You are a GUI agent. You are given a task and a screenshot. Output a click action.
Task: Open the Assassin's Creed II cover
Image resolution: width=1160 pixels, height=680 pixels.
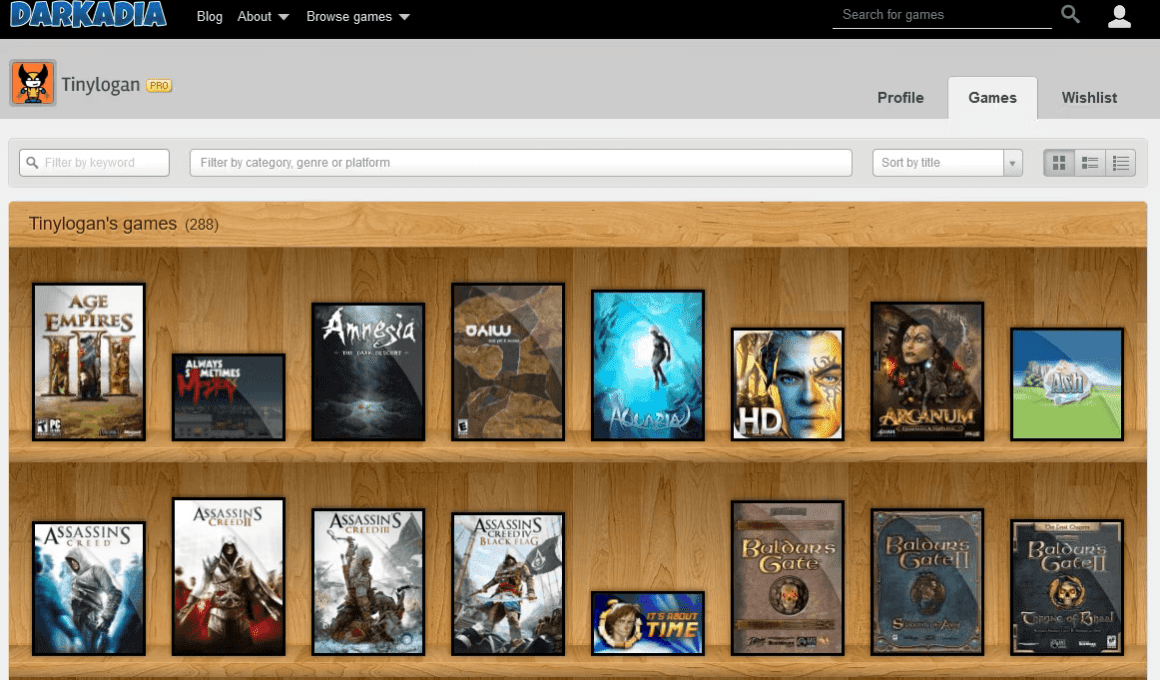pos(229,576)
